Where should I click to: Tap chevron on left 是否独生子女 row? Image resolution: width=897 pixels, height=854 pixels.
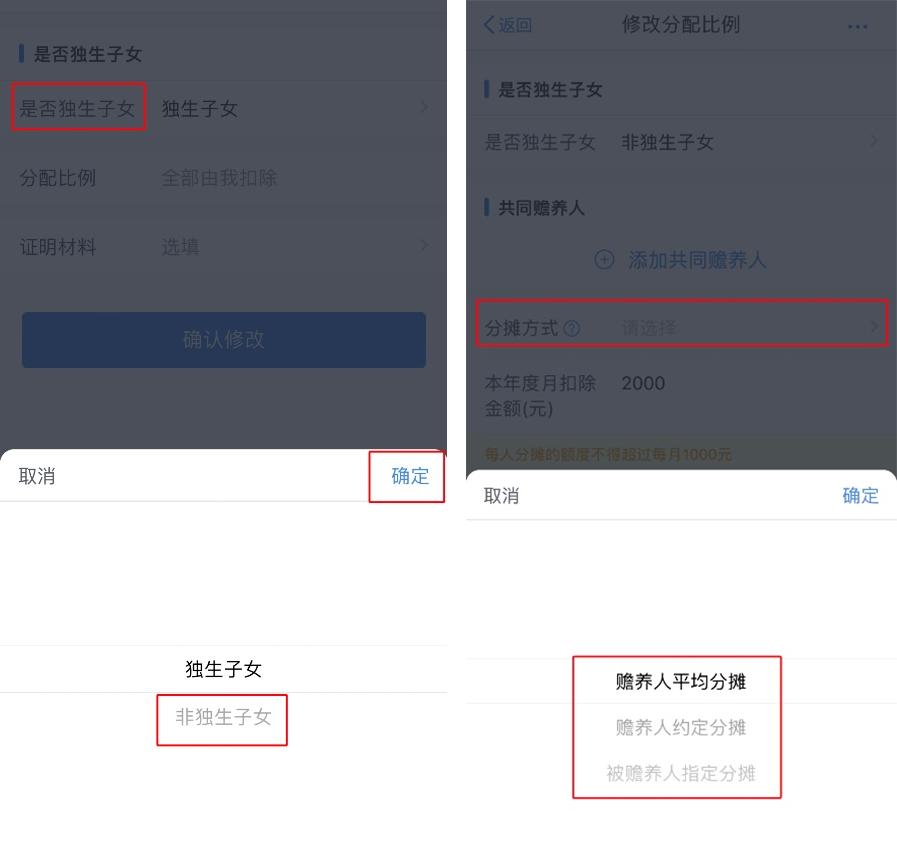pos(424,107)
